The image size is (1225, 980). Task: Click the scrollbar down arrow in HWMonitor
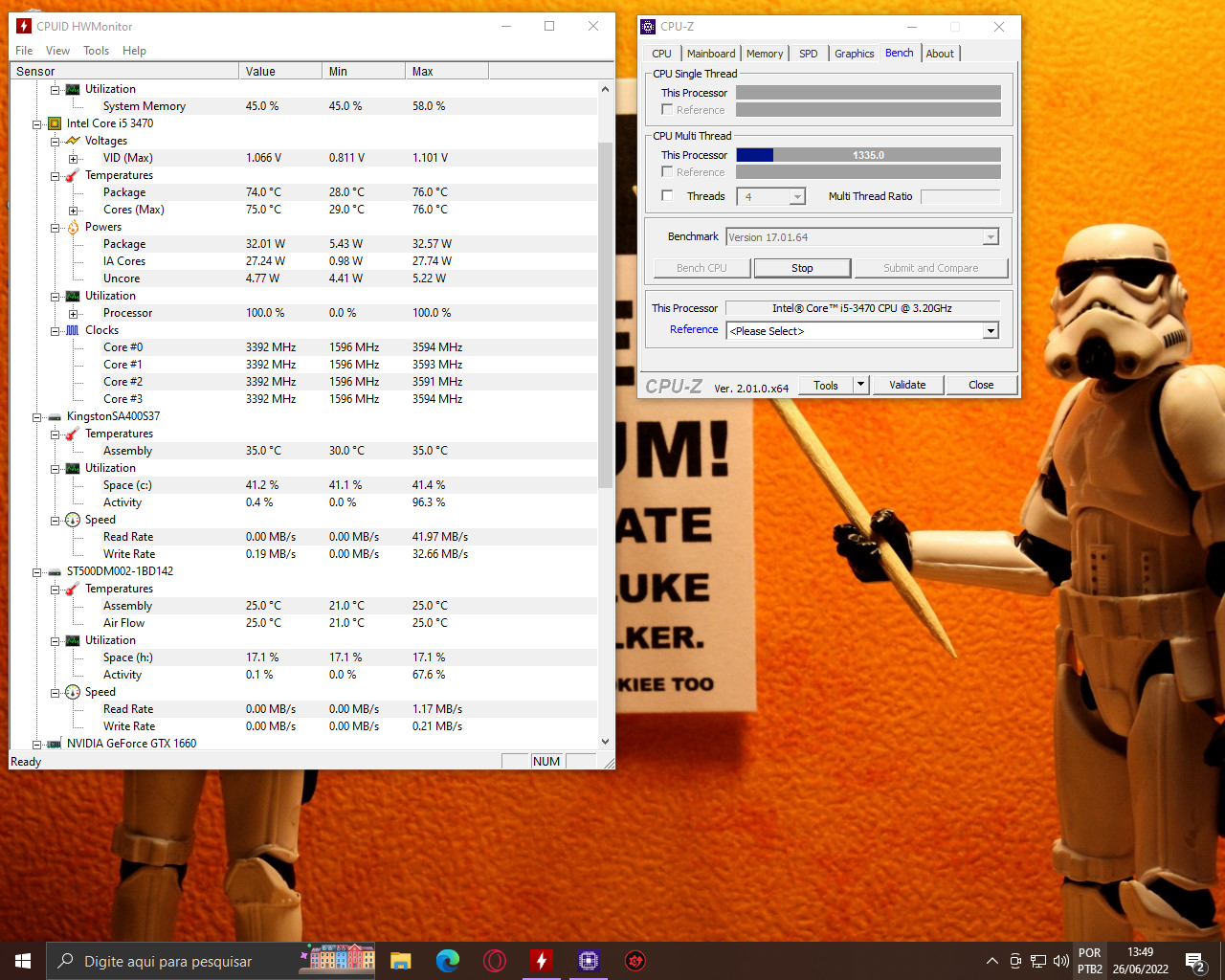[605, 742]
